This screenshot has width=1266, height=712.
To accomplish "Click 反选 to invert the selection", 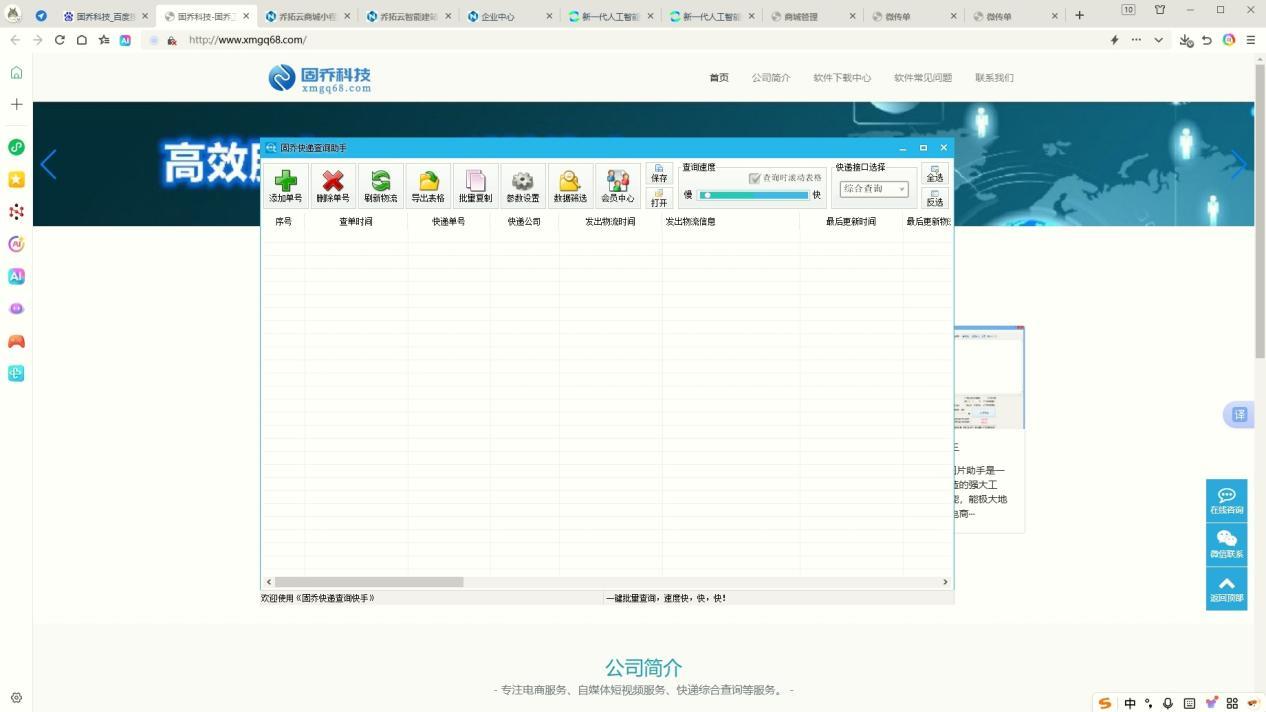I will [934, 198].
